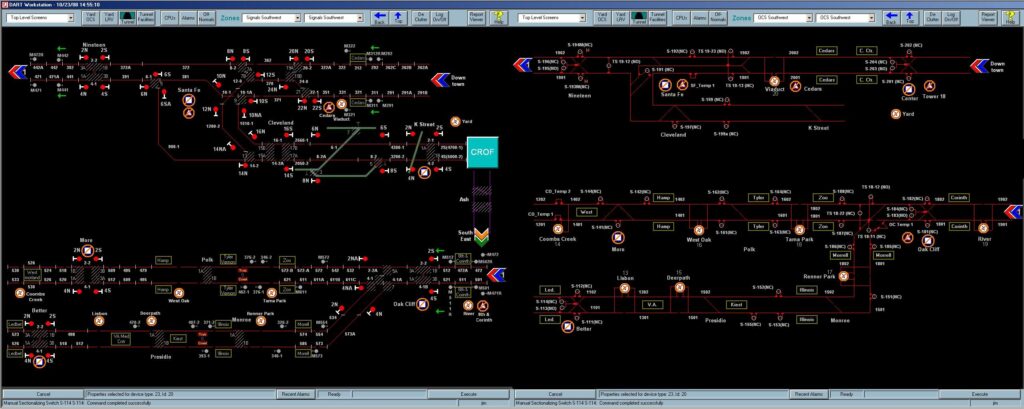This screenshot has height=409, width=1024.
Task: Click the South East chevron marker
Action: pyautogui.click(x=483, y=237)
